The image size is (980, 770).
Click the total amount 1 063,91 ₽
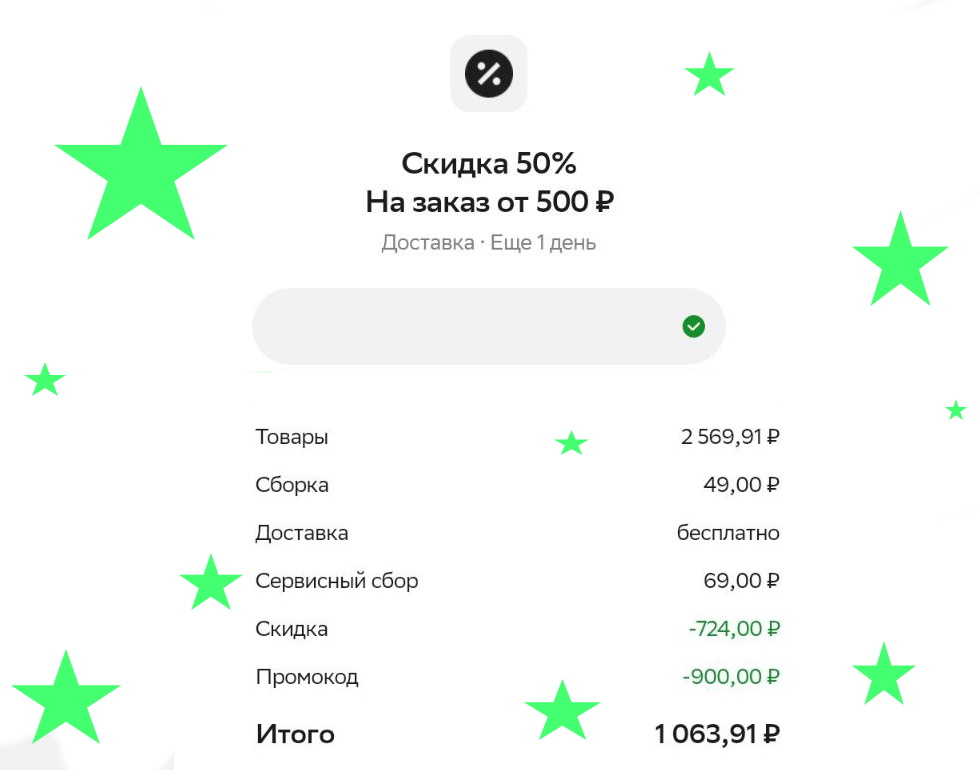(717, 735)
